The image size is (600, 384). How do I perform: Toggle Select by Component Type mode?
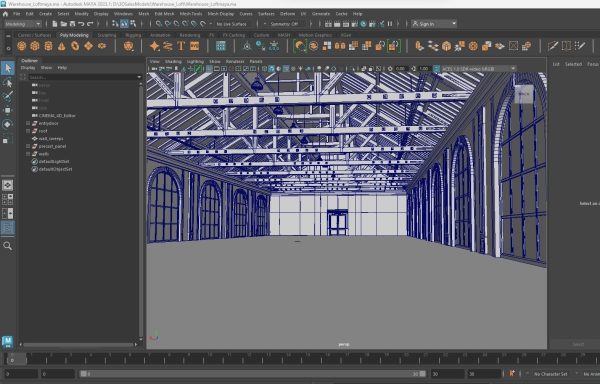pos(133,24)
